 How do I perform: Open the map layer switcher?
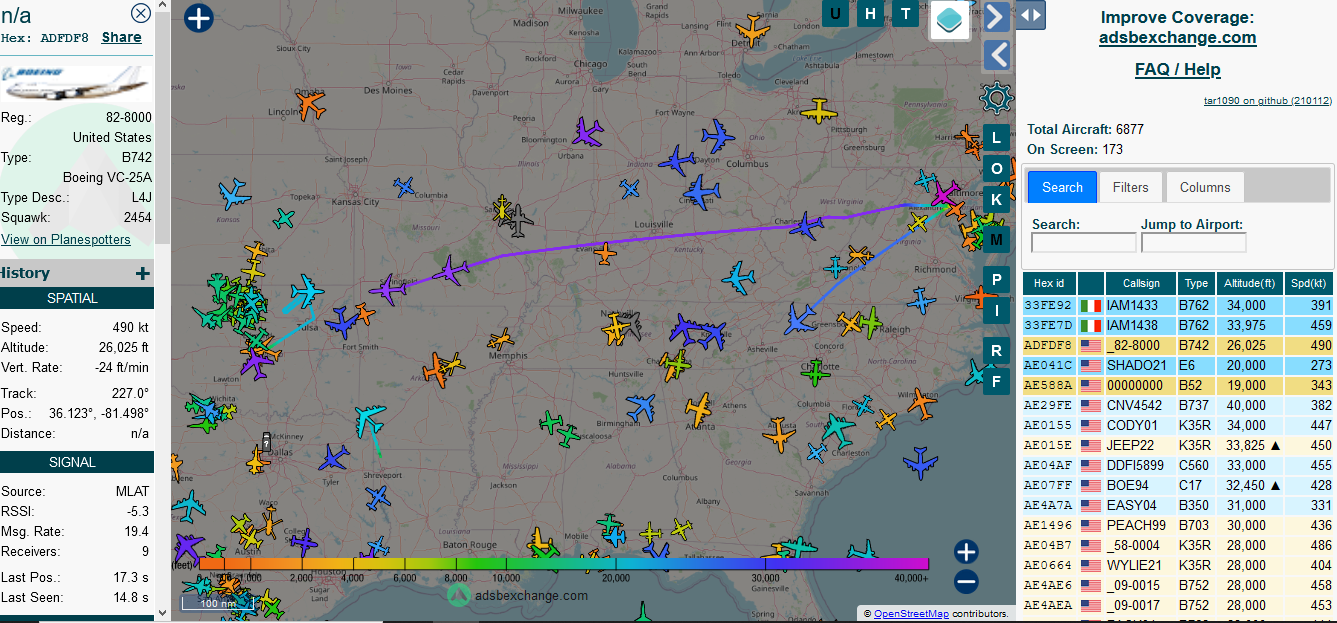[951, 20]
